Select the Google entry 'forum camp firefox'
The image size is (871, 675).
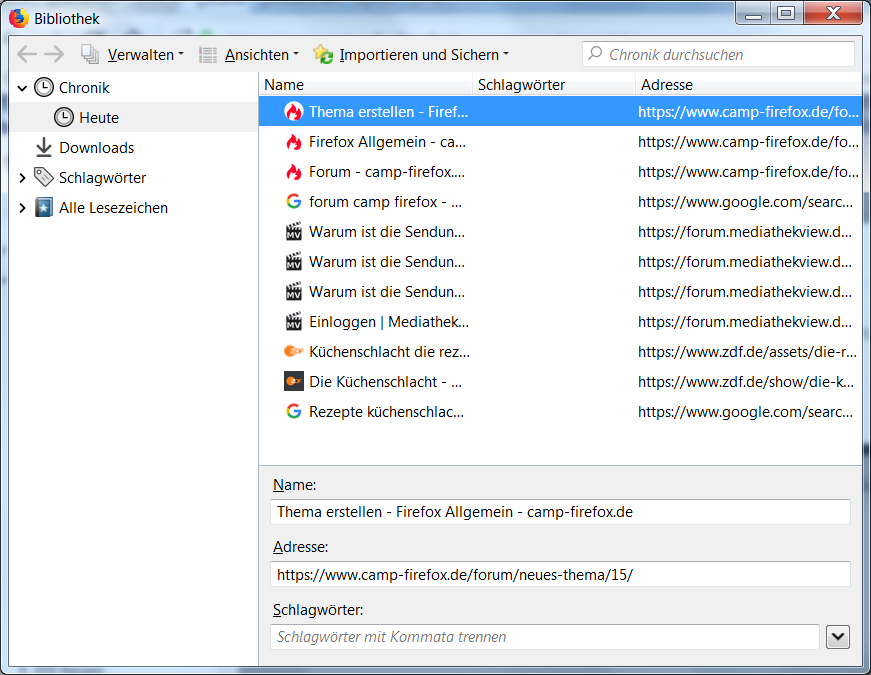pos(385,202)
